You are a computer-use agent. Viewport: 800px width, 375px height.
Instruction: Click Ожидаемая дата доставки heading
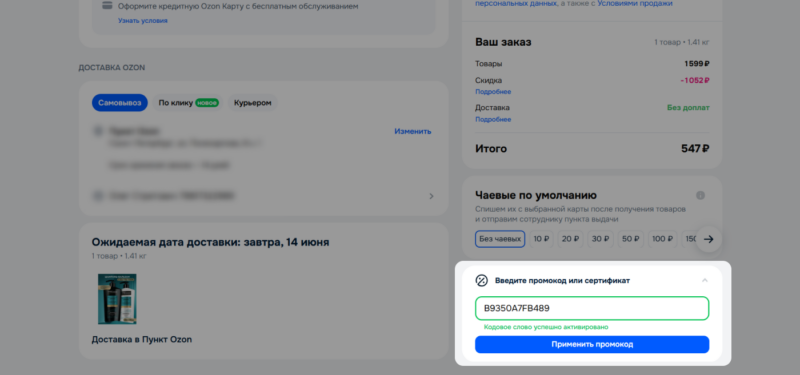point(210,242)
